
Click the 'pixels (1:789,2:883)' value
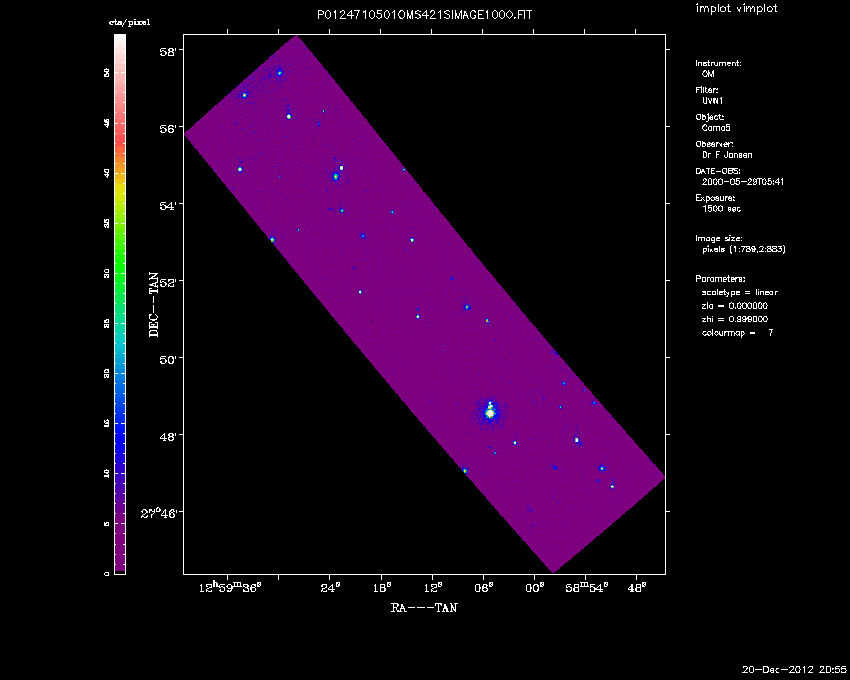click(x=743, y=249)
